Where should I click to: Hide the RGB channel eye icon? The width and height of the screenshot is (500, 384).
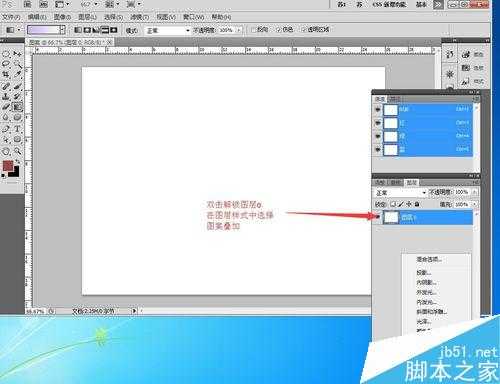point(378,109)
